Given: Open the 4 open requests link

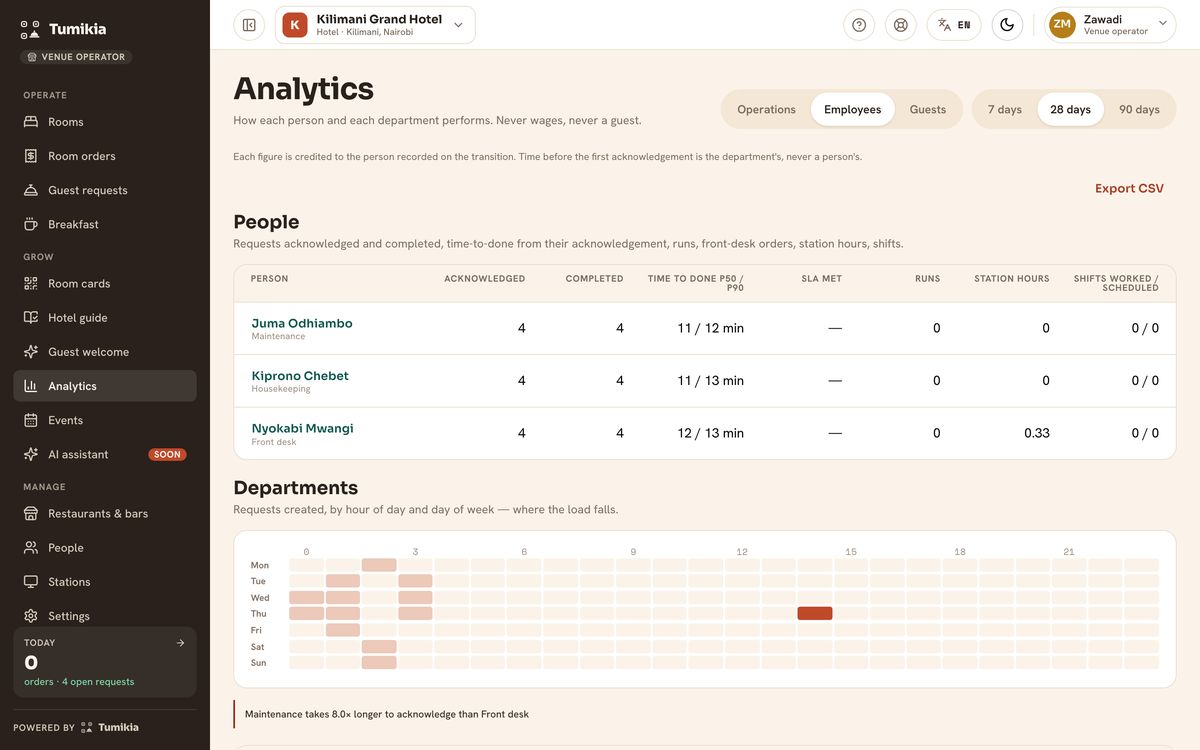Looking at the screenshot, I should tap(98, 682).
